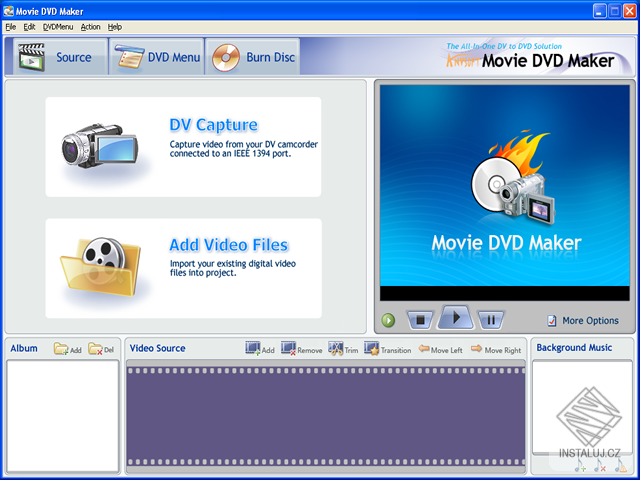Click the green round preview button
640x480 pixels.
tap(388, 320)
